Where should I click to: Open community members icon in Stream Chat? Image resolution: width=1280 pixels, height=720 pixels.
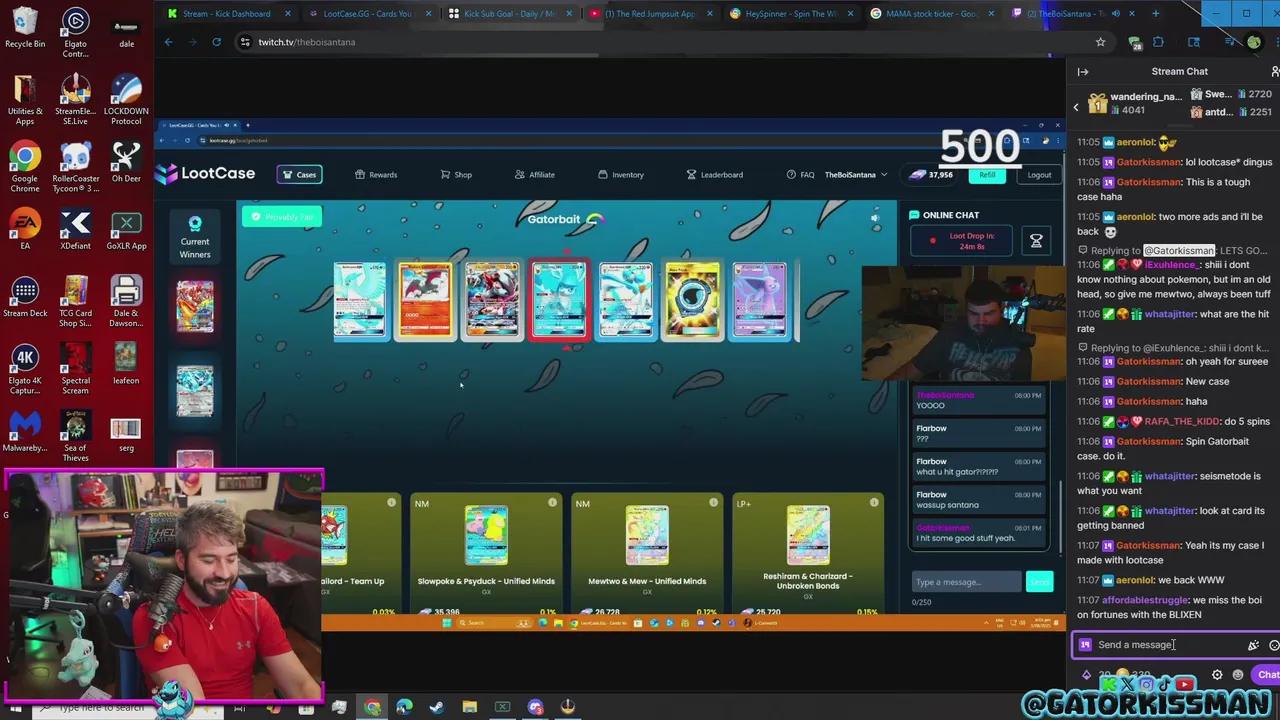tap(1274, 71)
